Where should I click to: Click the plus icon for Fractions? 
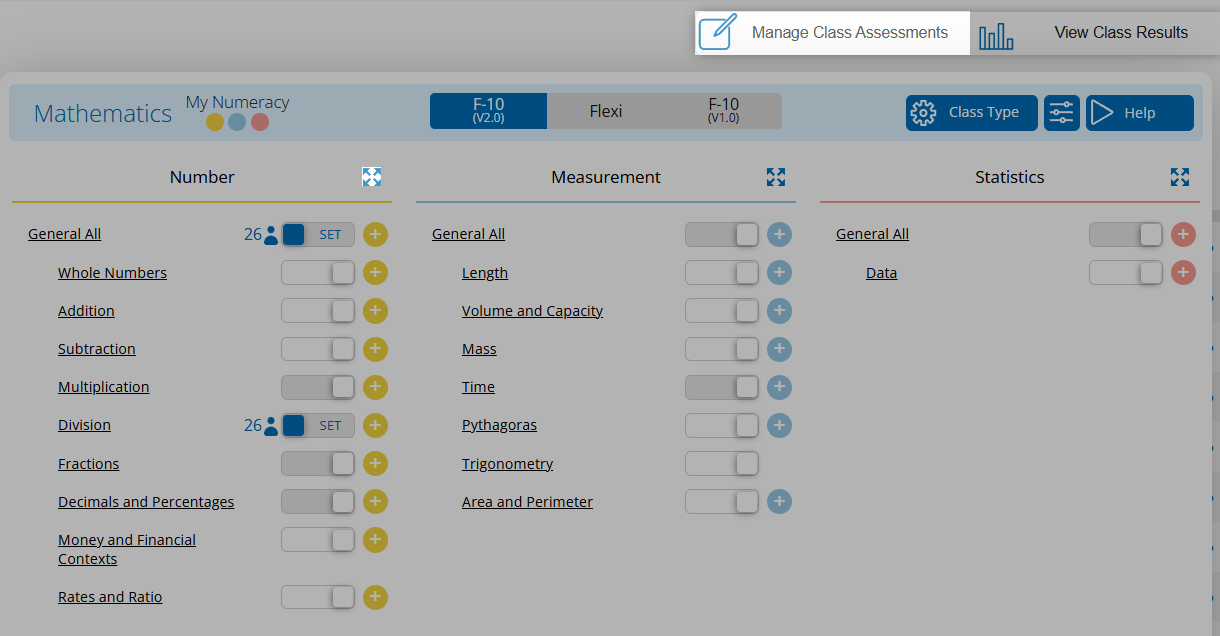tap(375, 464)
